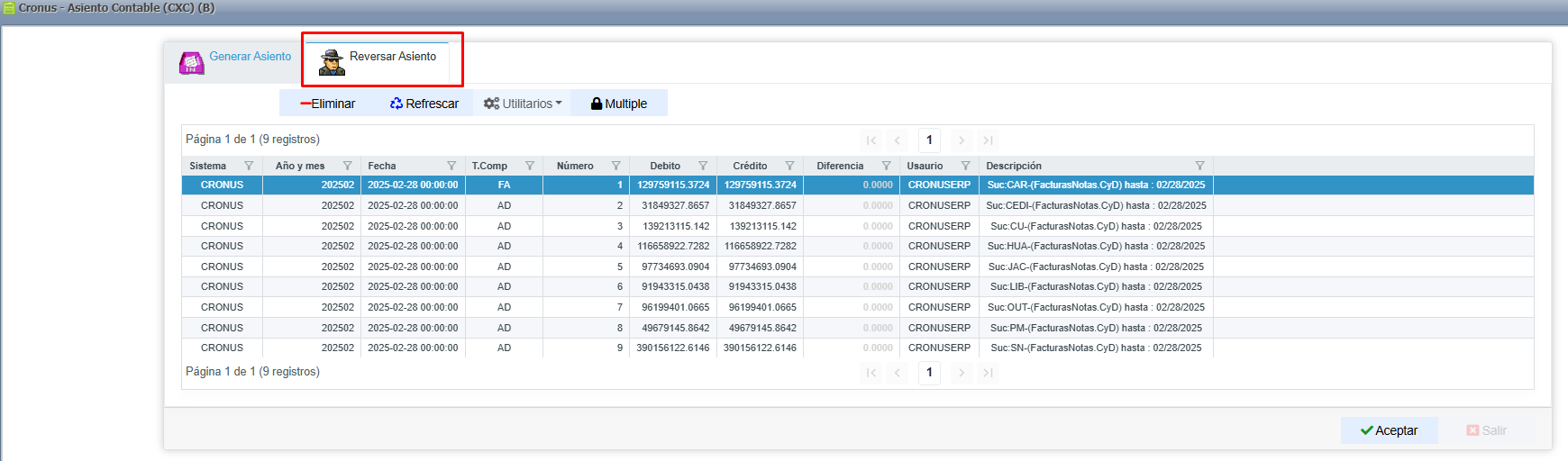This screenshot has height=461, width=1568.
Task: Sort by the Descripción column header
Action: tap(1014, 166)
